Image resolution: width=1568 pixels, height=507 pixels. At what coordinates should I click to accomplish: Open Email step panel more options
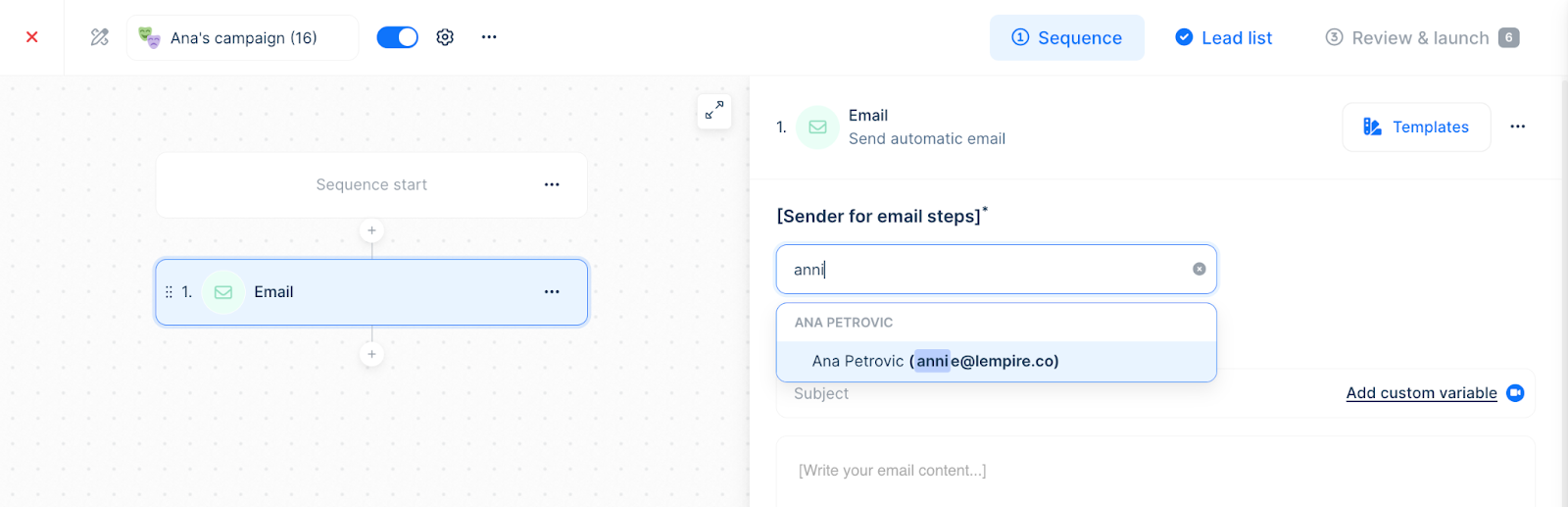[1517, 127]
